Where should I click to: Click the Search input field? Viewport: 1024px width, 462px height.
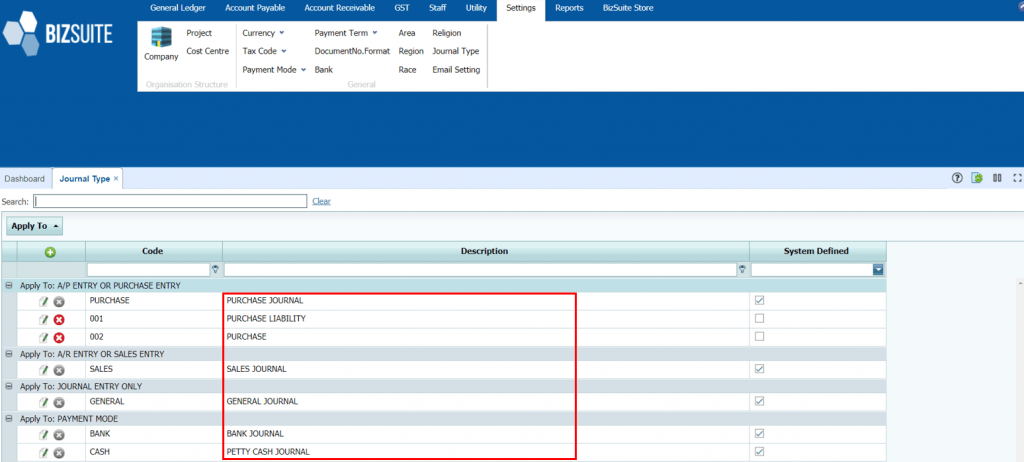click(170, 201)
